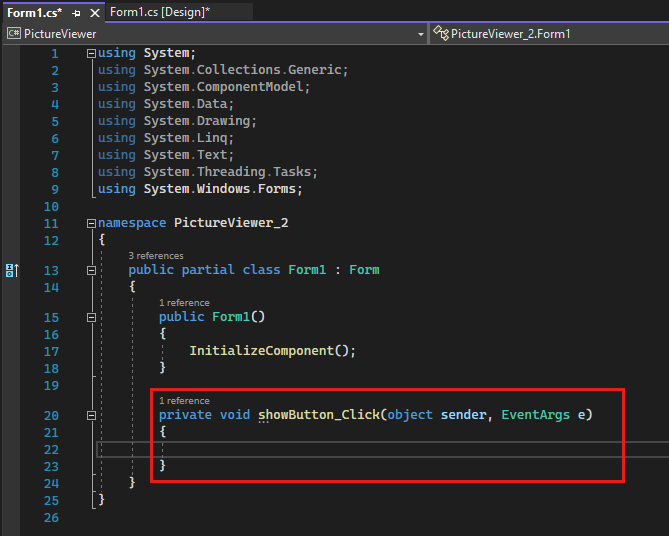
Task: Click the pin icon on Form1.cs tab
Action: (77, 13)
